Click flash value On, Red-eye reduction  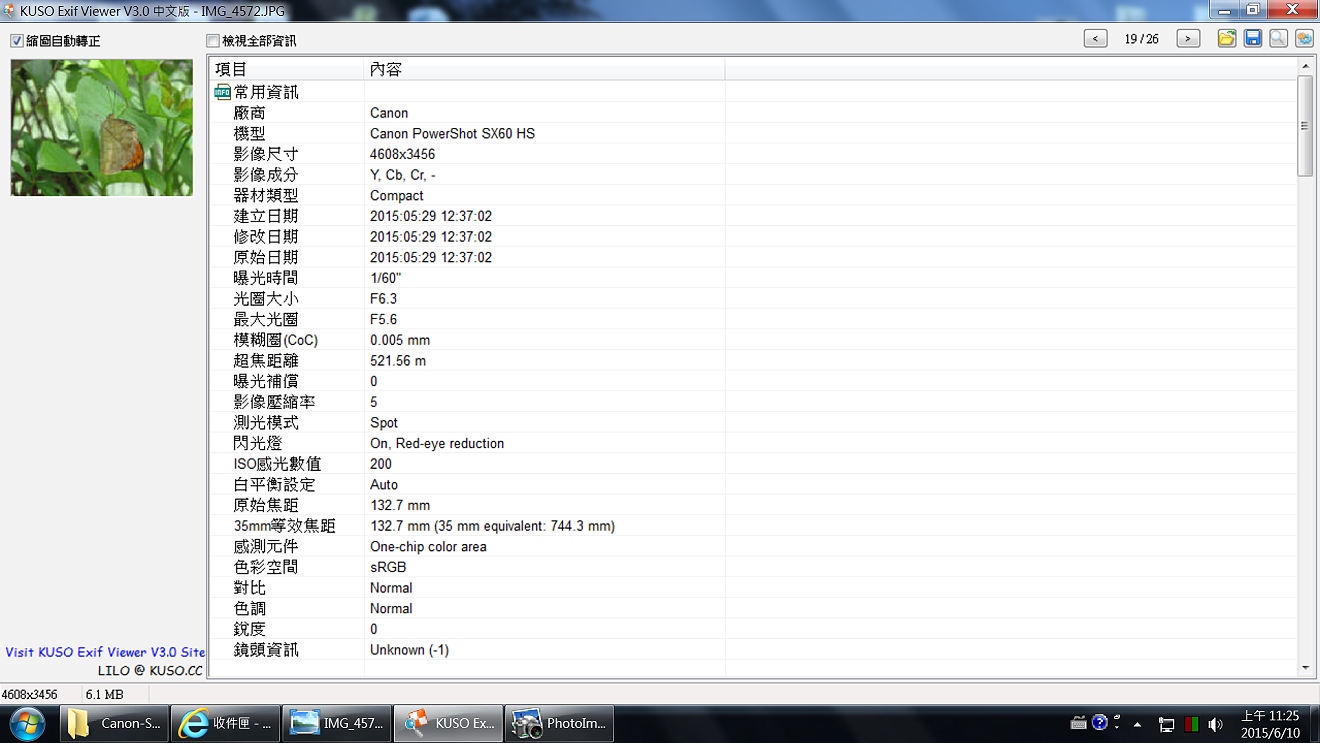point(437,443)
